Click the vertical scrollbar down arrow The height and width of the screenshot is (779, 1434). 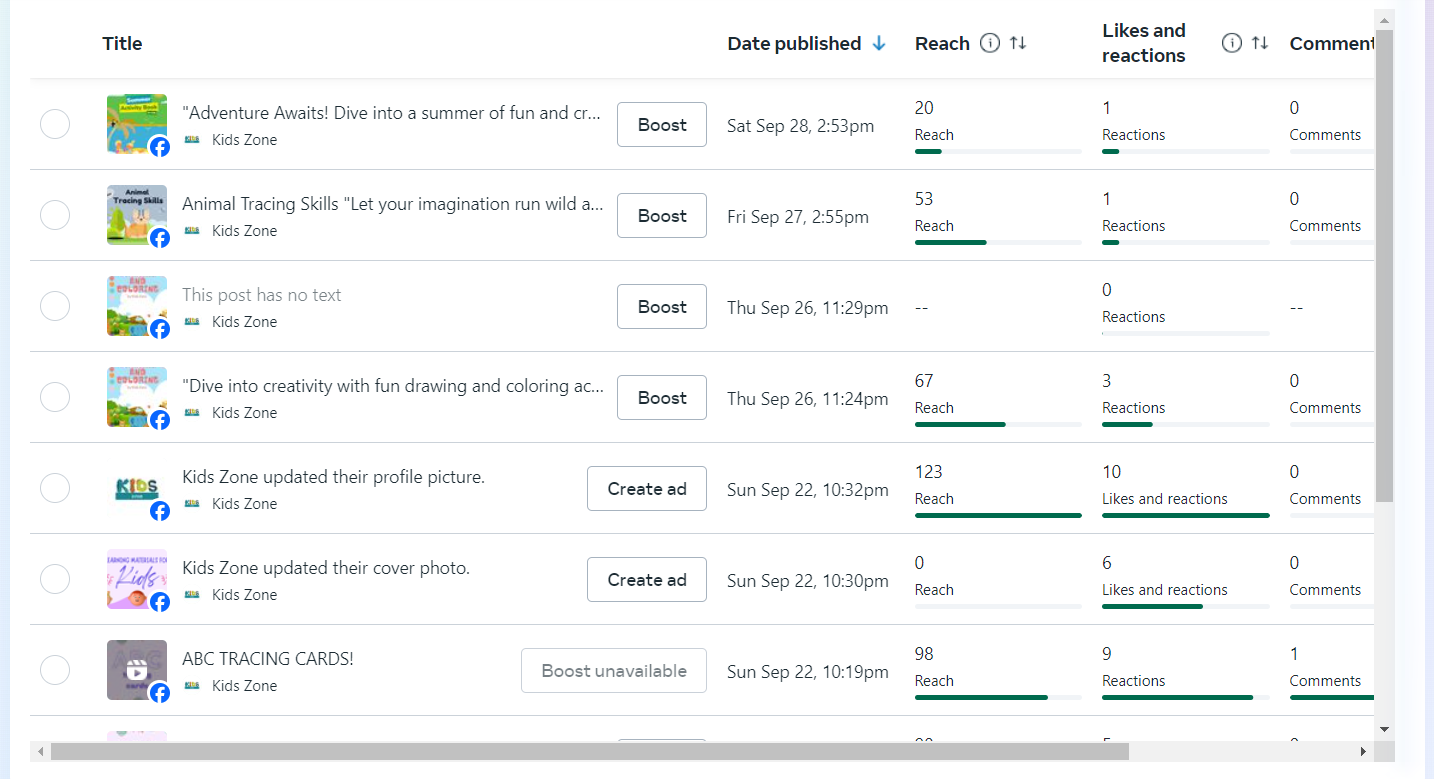click(1384, 729)
